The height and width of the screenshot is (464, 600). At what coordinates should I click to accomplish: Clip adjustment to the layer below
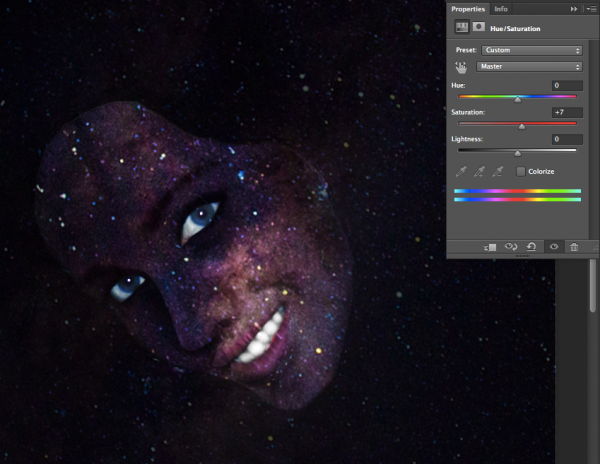point(489,246)
